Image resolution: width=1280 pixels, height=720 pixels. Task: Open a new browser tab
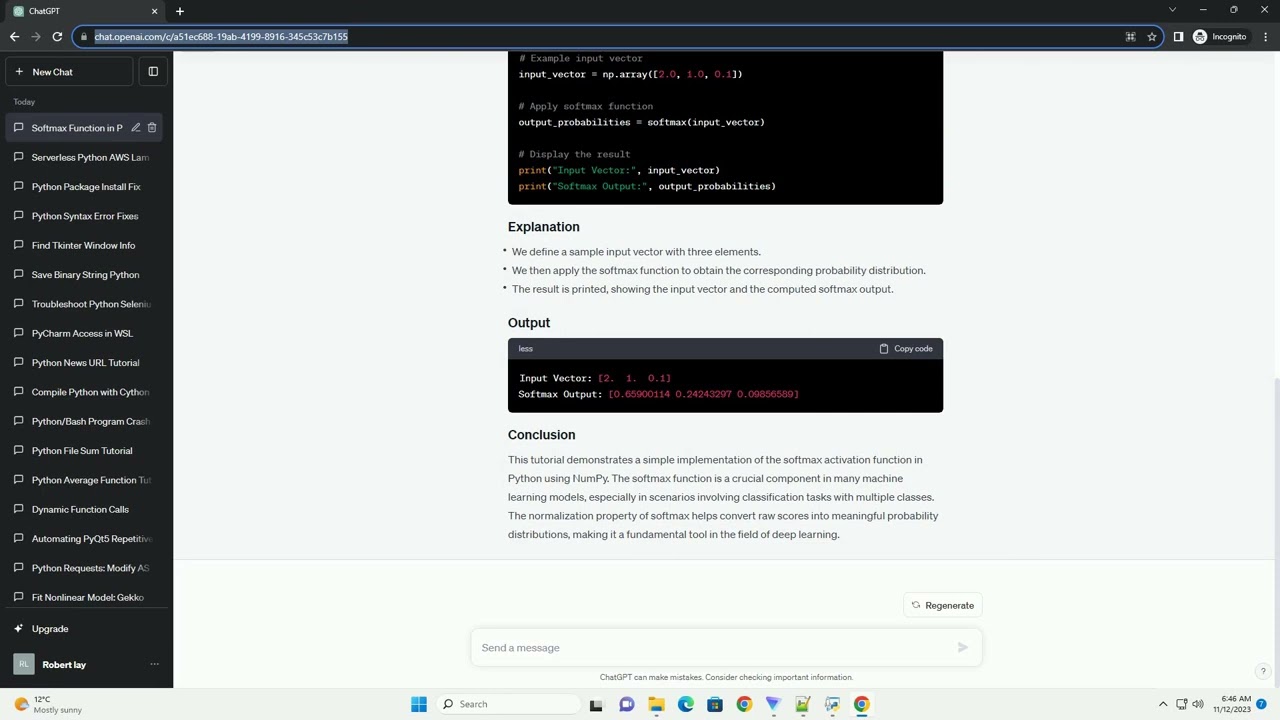pos(180,11)
